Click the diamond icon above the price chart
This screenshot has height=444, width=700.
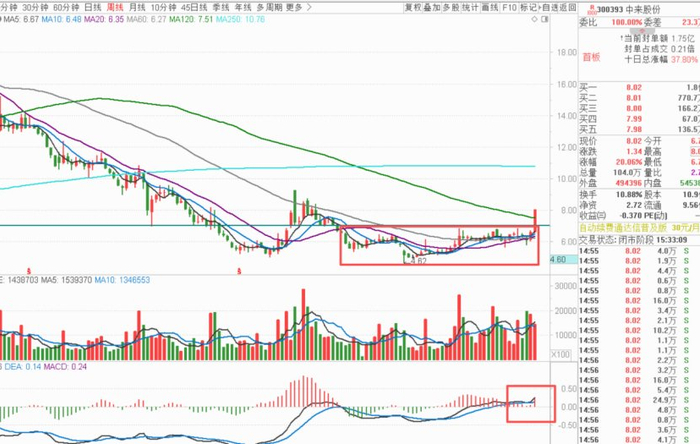535,19
